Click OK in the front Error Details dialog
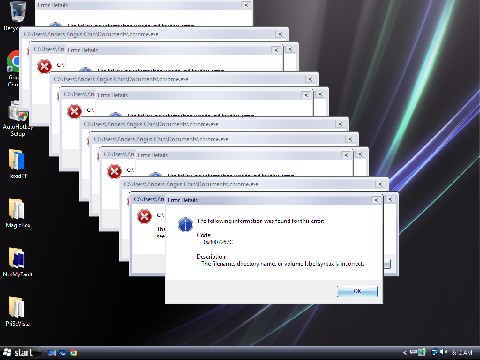 tap(357, 291)
